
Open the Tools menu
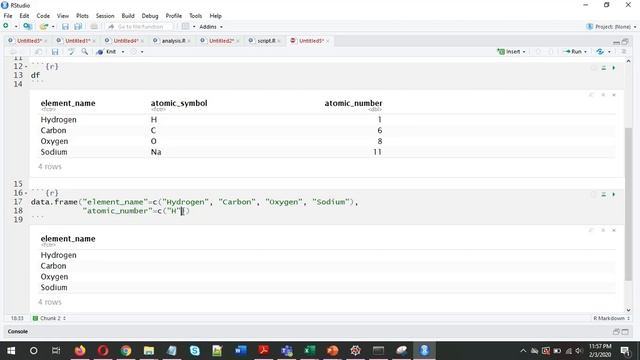pyautogui.click(x=196, y=16)
